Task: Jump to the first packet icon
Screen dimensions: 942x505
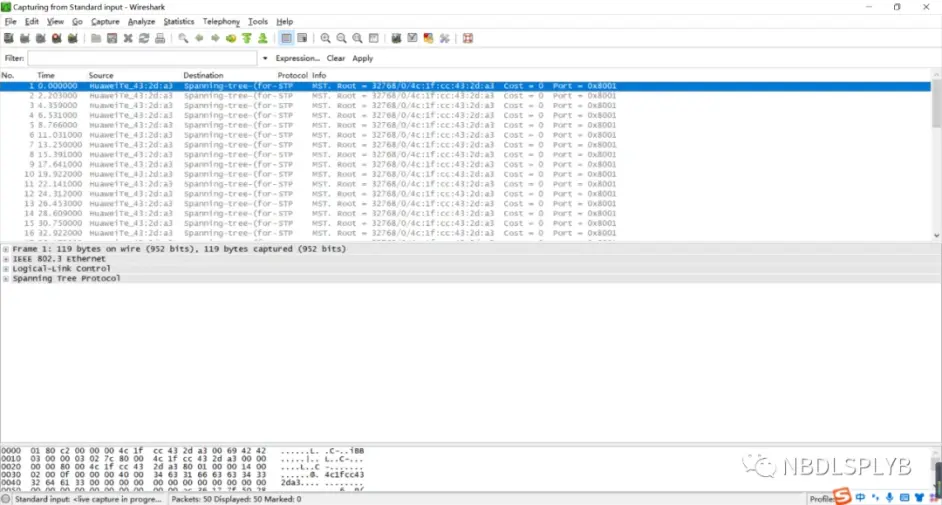Action: 247,38
